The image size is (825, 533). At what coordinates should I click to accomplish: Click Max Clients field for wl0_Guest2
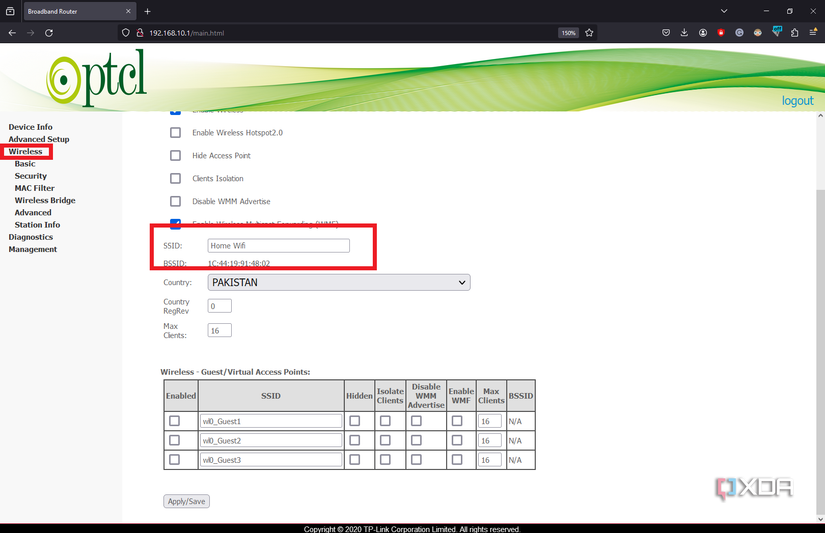tap(489, 440)
